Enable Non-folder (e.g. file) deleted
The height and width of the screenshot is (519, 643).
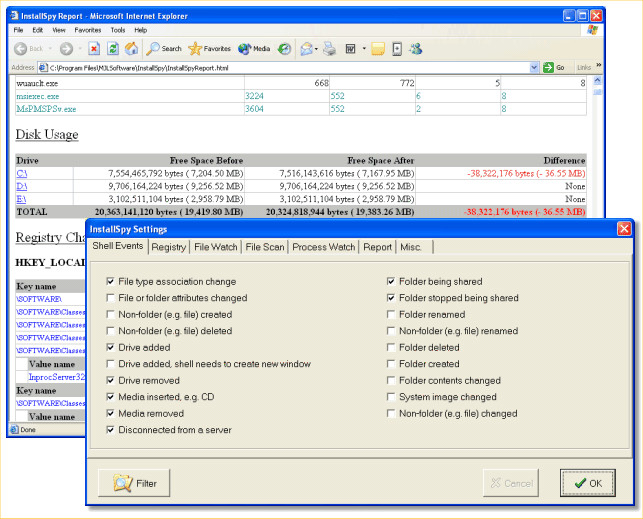pos(110,331)
